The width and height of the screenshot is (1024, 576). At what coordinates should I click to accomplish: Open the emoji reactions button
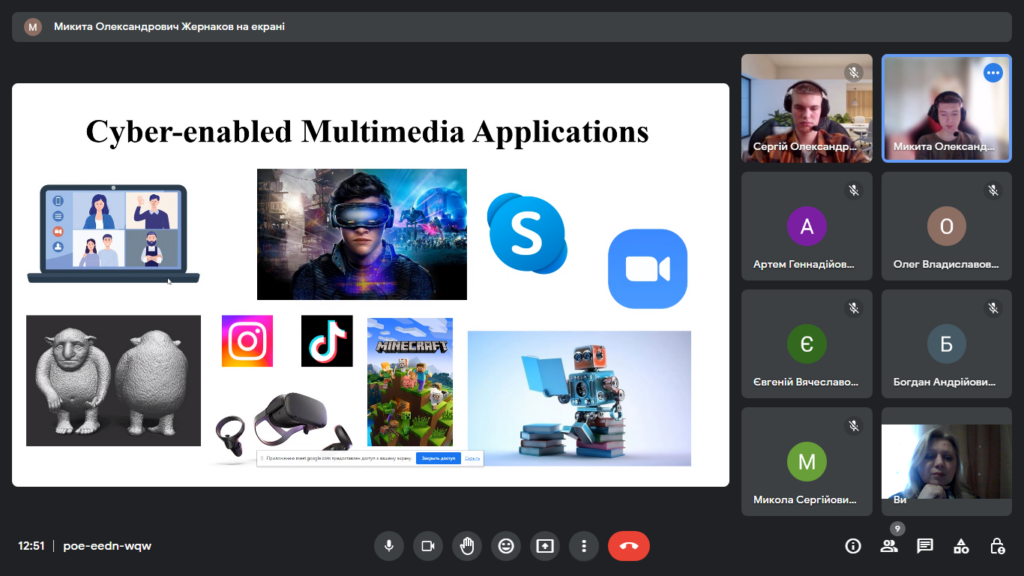(506, 546)
